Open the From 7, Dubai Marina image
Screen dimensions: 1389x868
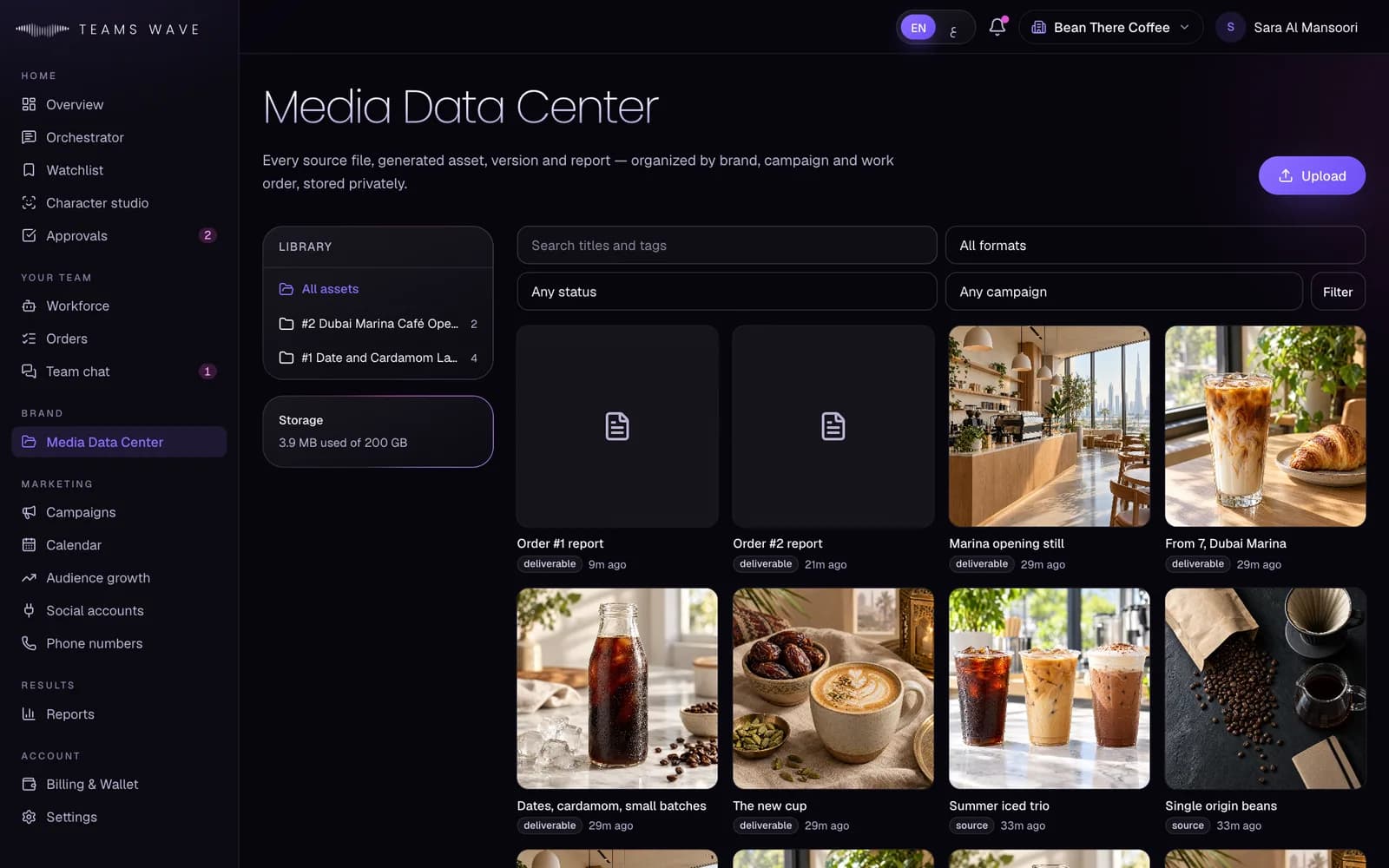pyautogui.click(x=1265, y=426)
